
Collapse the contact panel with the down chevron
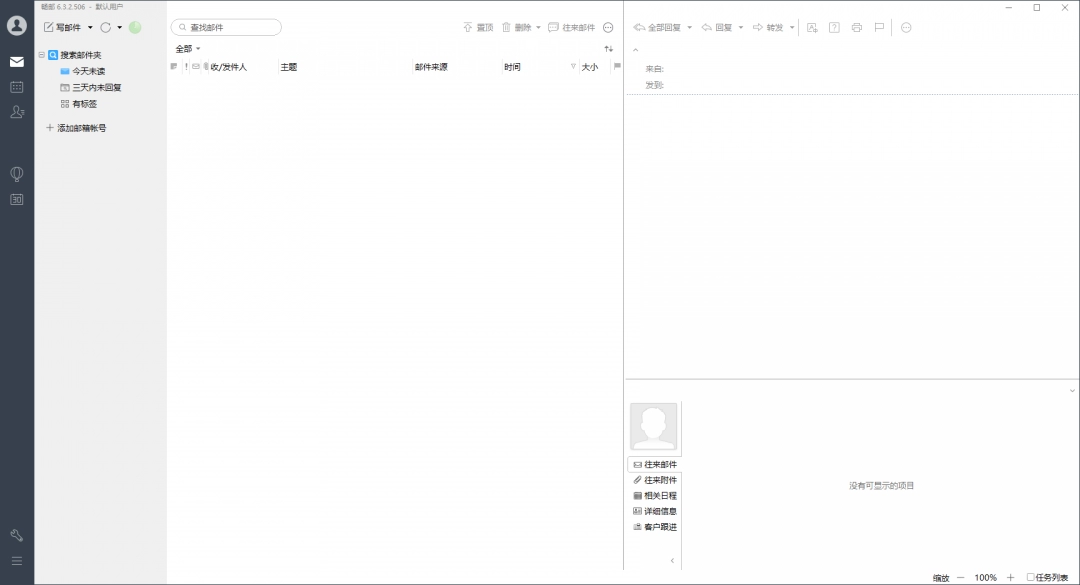(1072, 391)
